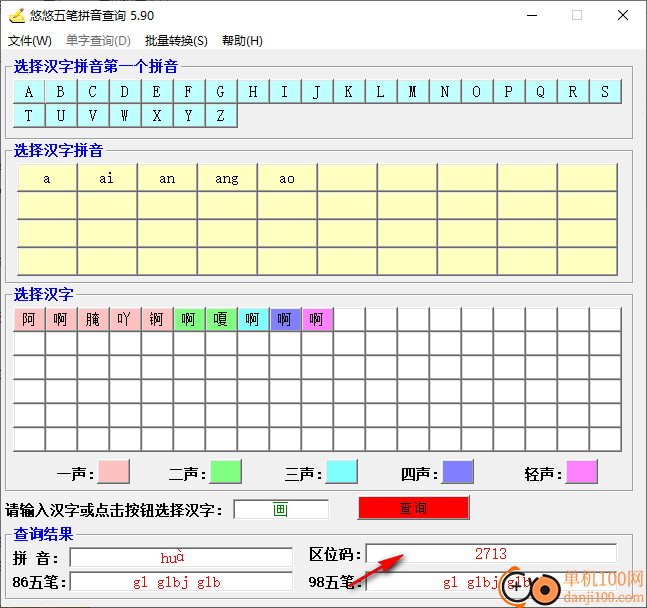Choose the cyan third-tone 啊 character

tap(253, 319)
